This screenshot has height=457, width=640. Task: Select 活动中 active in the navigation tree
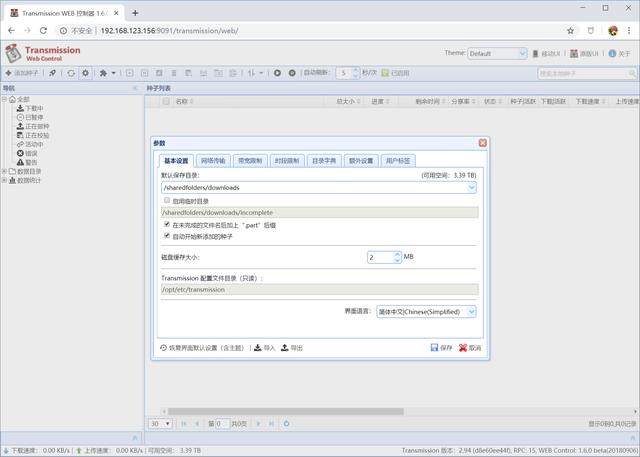[x=30, y=144]
